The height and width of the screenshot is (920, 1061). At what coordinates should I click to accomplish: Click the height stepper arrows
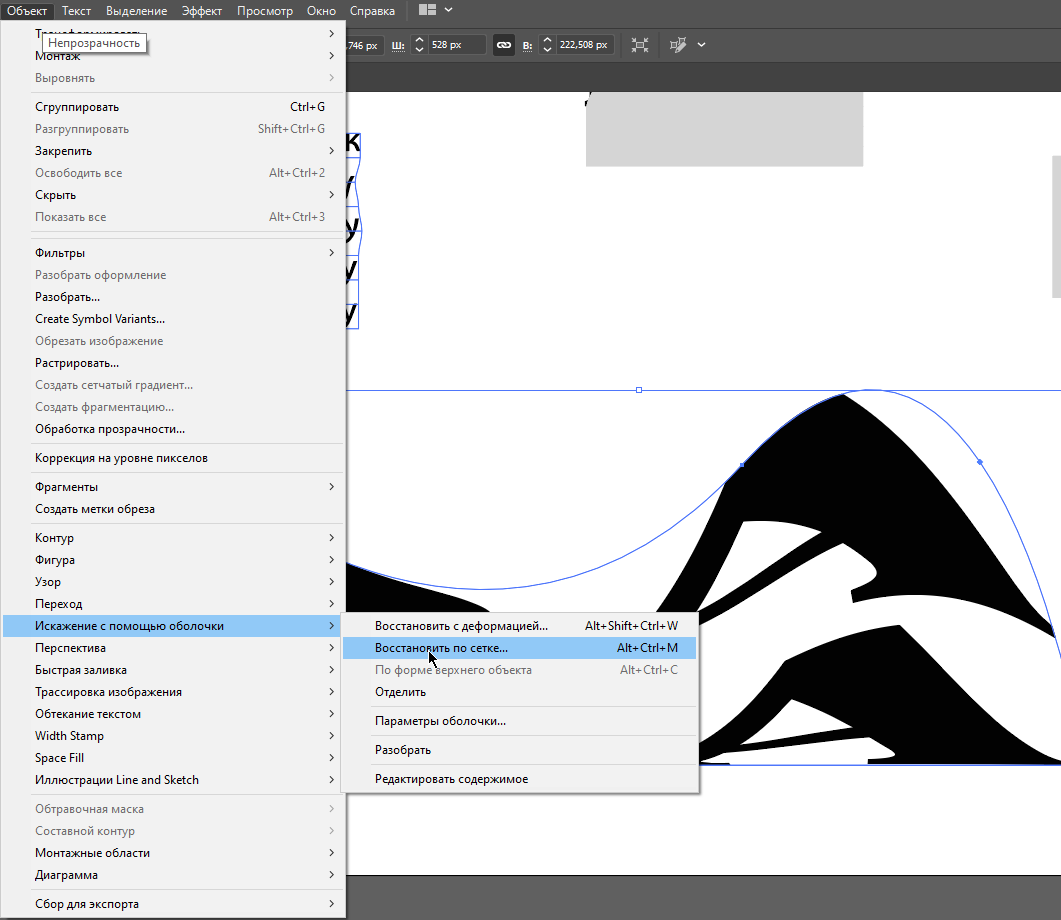tap(547, 45)
